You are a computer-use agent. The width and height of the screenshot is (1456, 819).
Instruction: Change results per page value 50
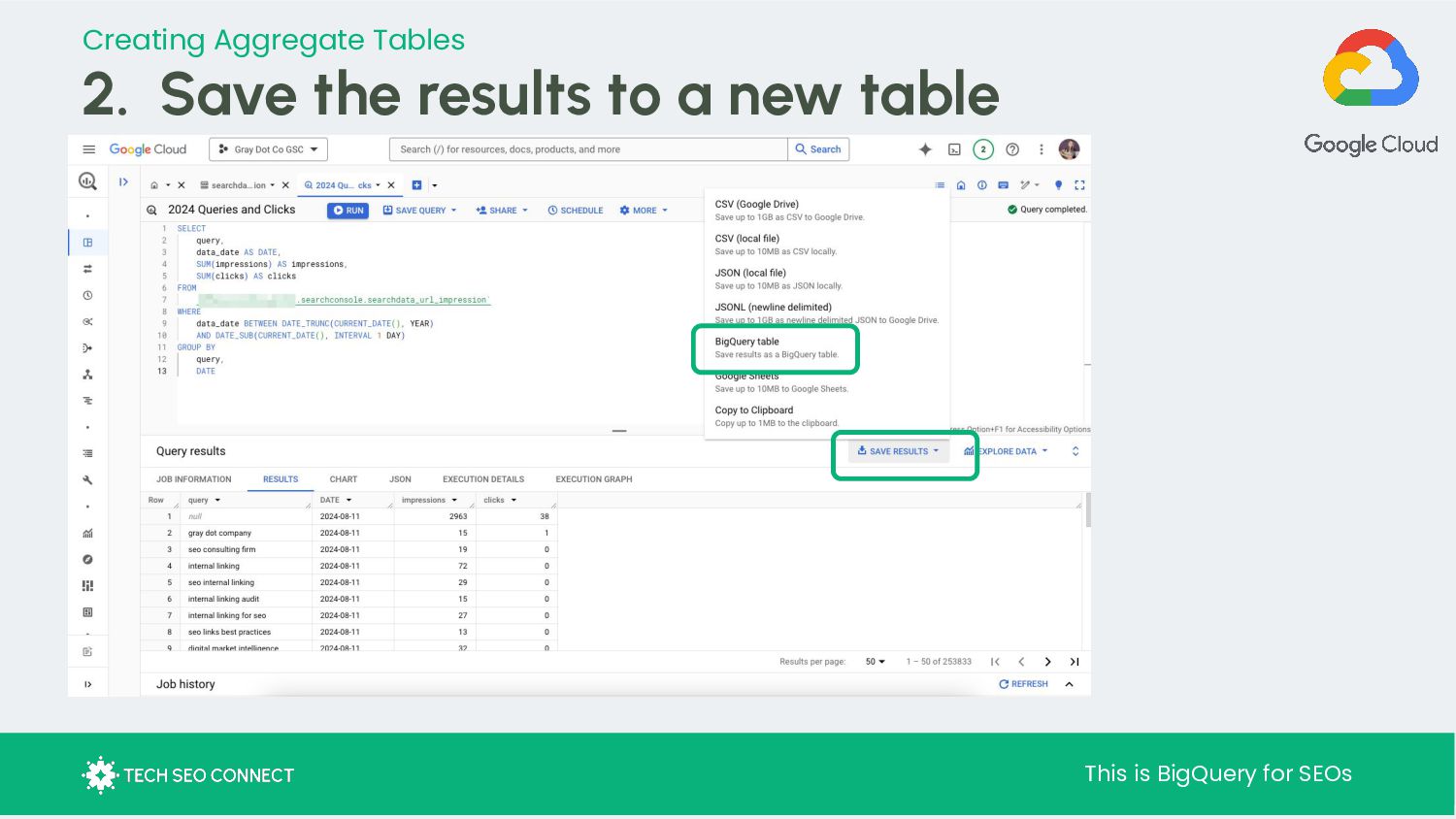(x=875, y=662)
